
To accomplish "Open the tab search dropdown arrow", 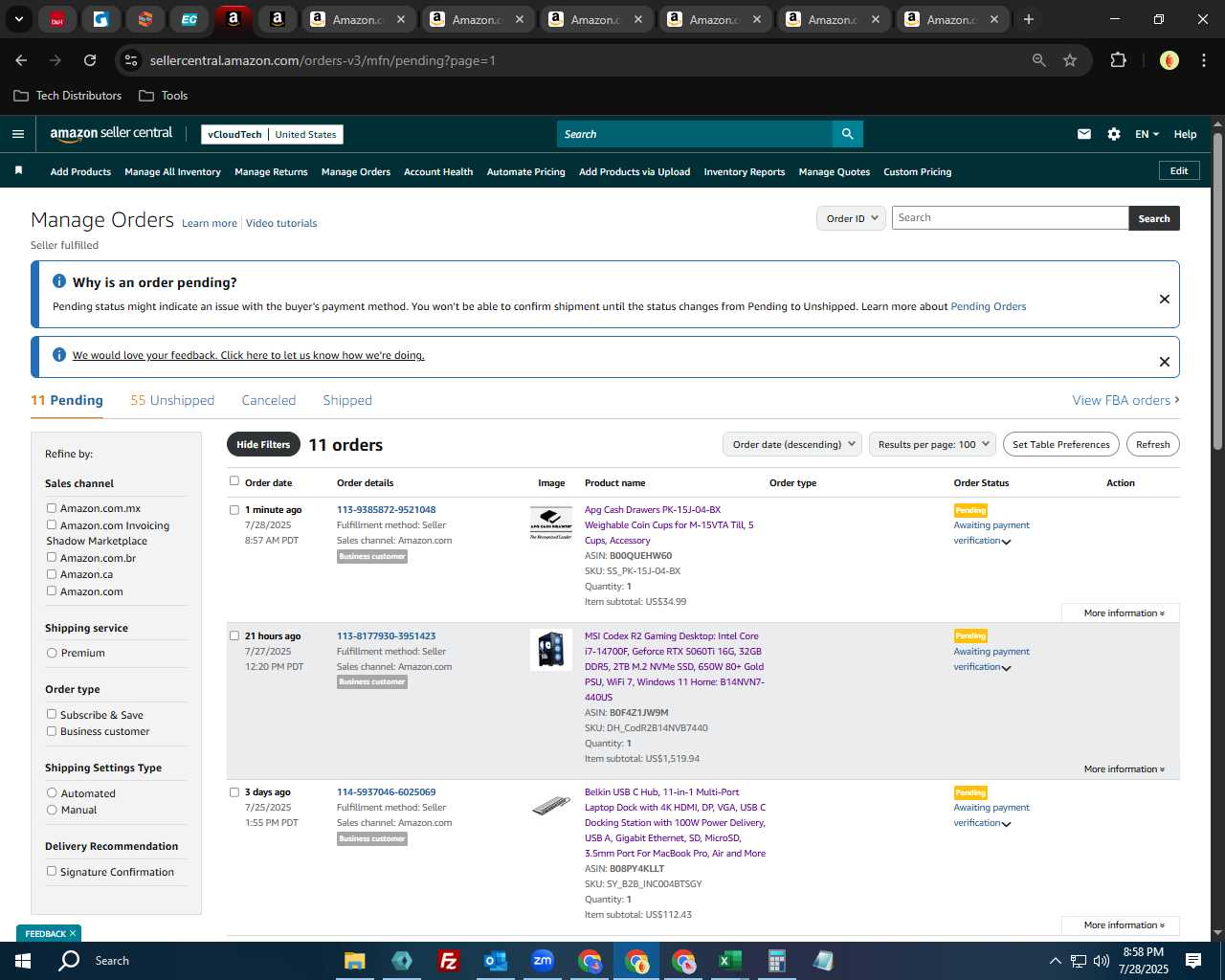I will click(18, 19).
